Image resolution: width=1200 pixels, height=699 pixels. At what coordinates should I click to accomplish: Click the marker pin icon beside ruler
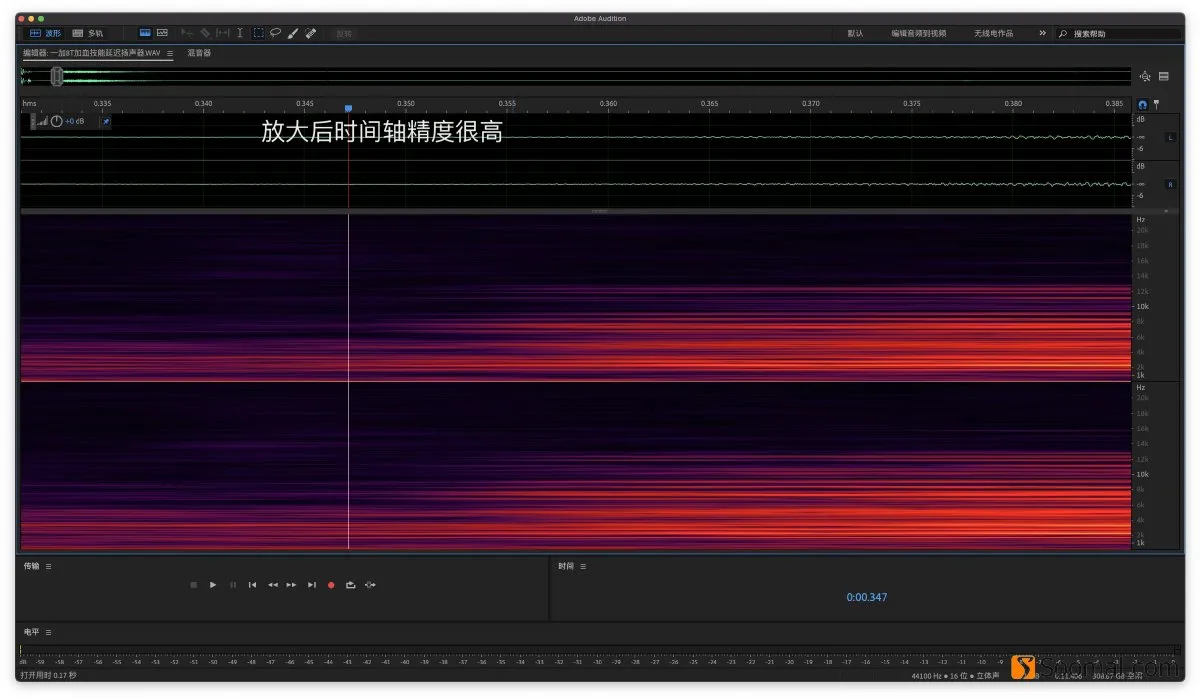1157,104
